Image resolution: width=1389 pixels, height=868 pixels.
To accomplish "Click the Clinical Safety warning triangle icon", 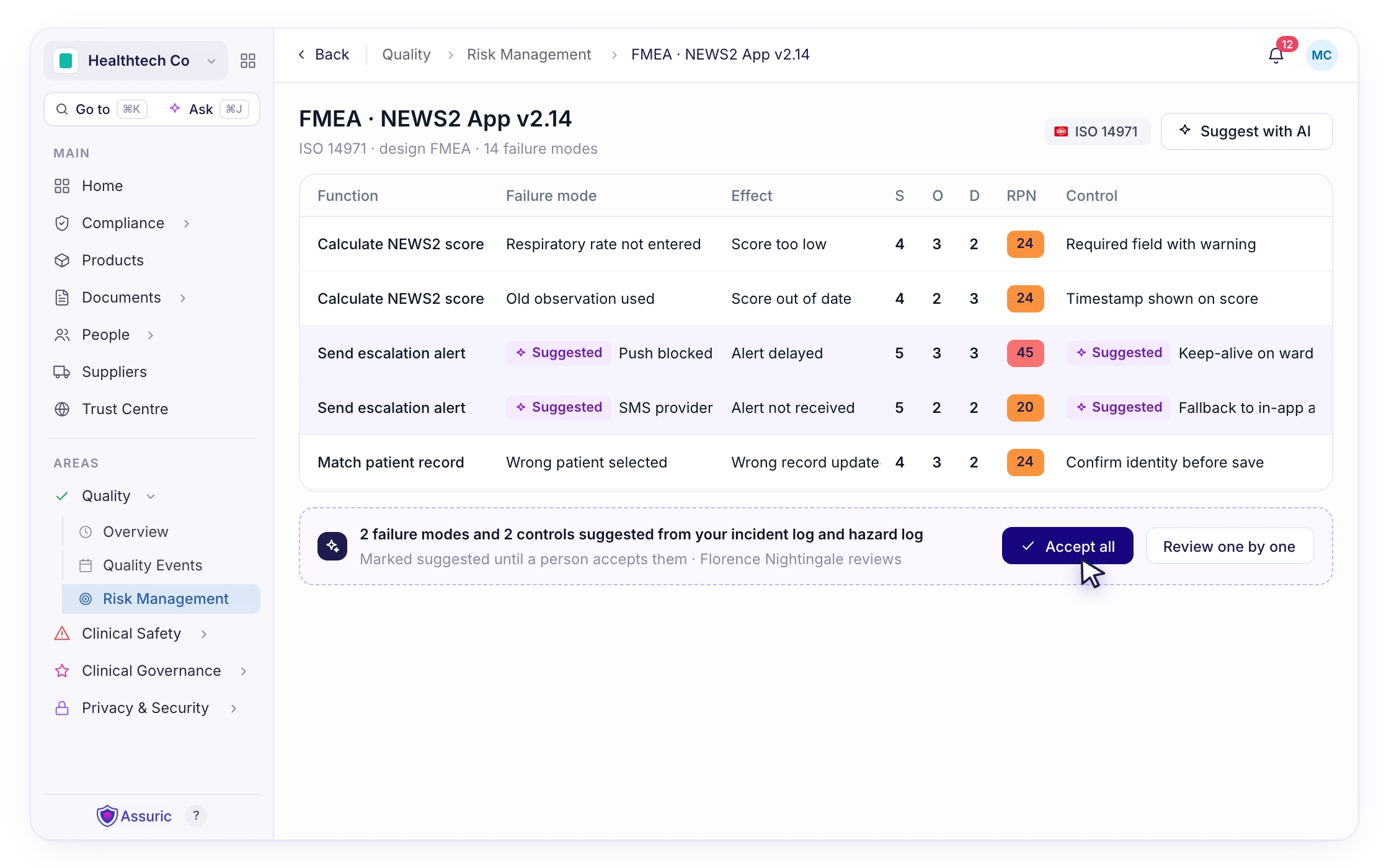I will point(62,634).
